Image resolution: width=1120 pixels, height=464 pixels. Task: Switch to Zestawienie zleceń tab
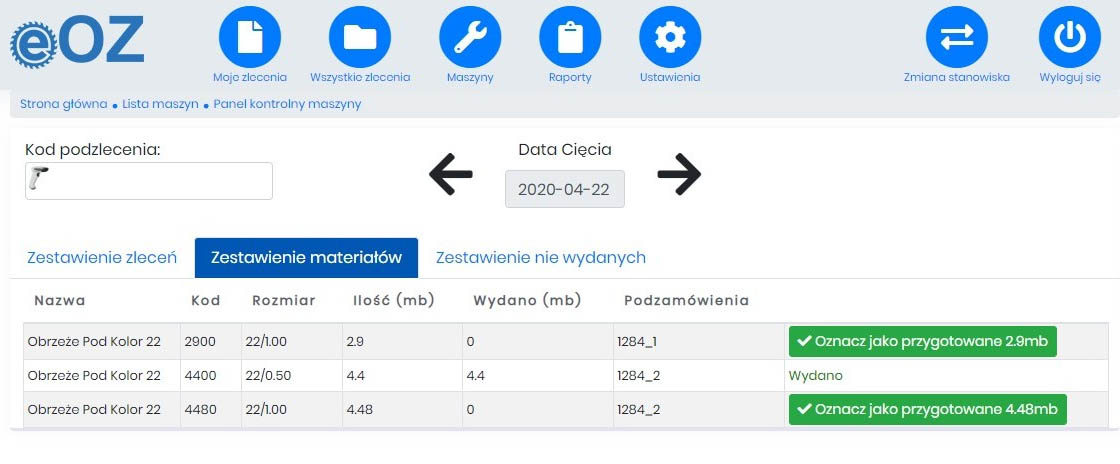tap(102, 257)
